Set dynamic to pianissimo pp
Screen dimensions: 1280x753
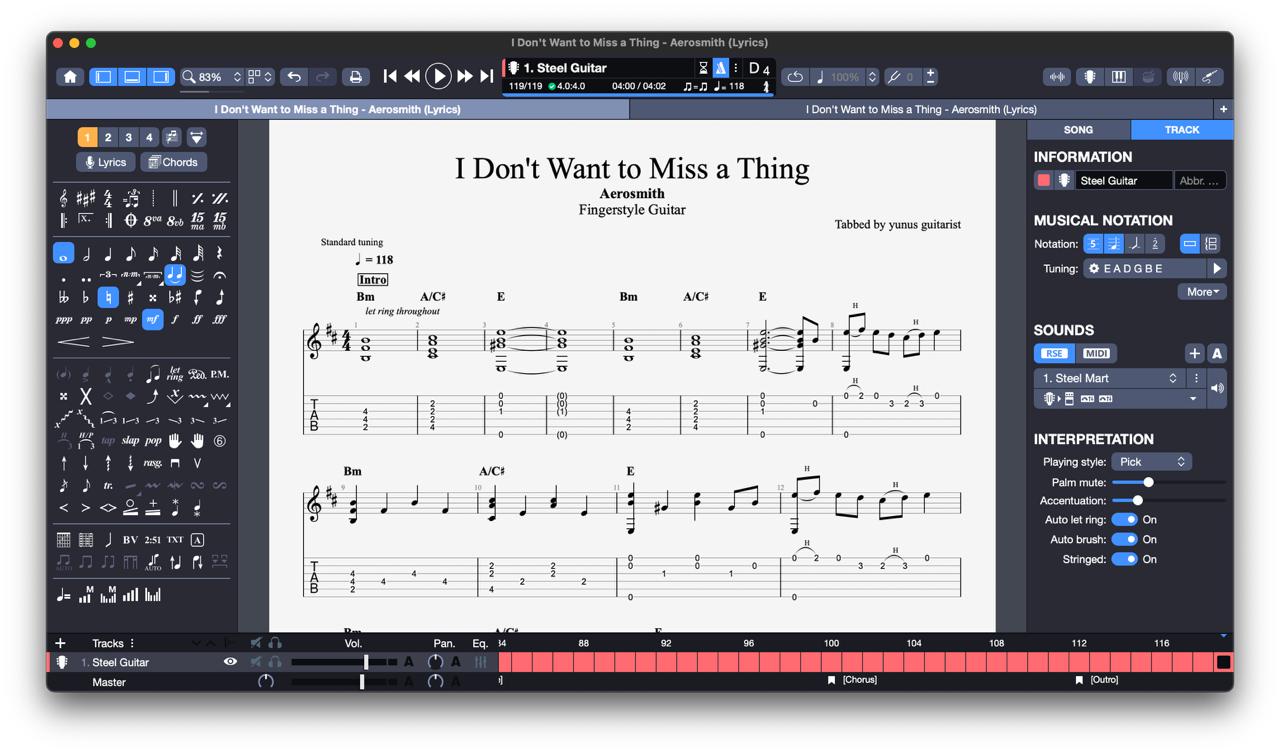(x=86, y=320)
